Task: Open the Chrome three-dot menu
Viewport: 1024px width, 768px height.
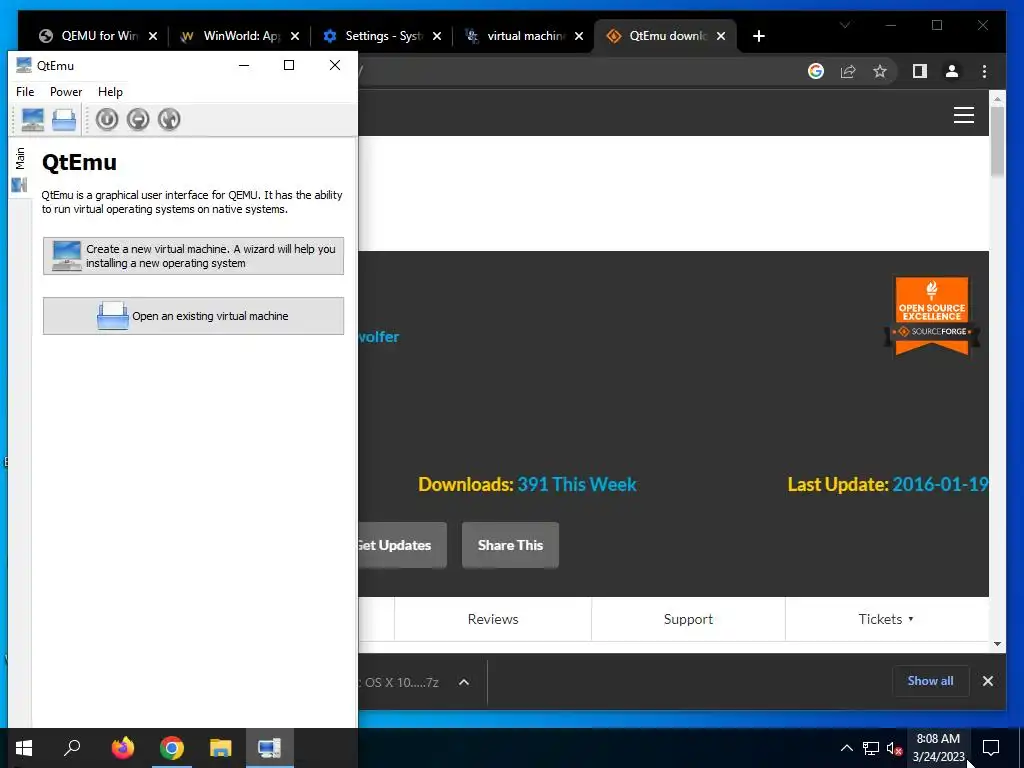Action: coord(984,71)
